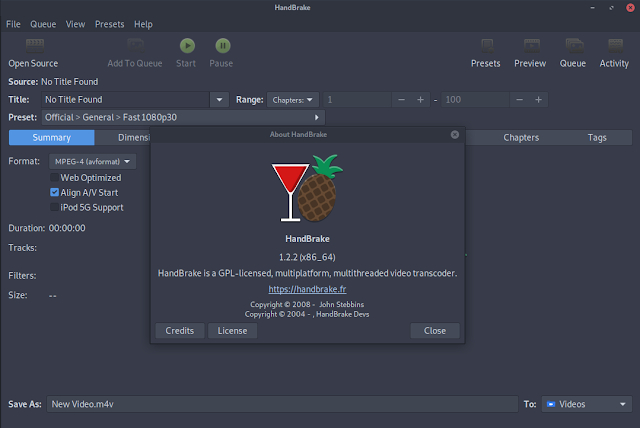Screen dimensions: 640x428
Task: Open the File menu
Action: 13,24
